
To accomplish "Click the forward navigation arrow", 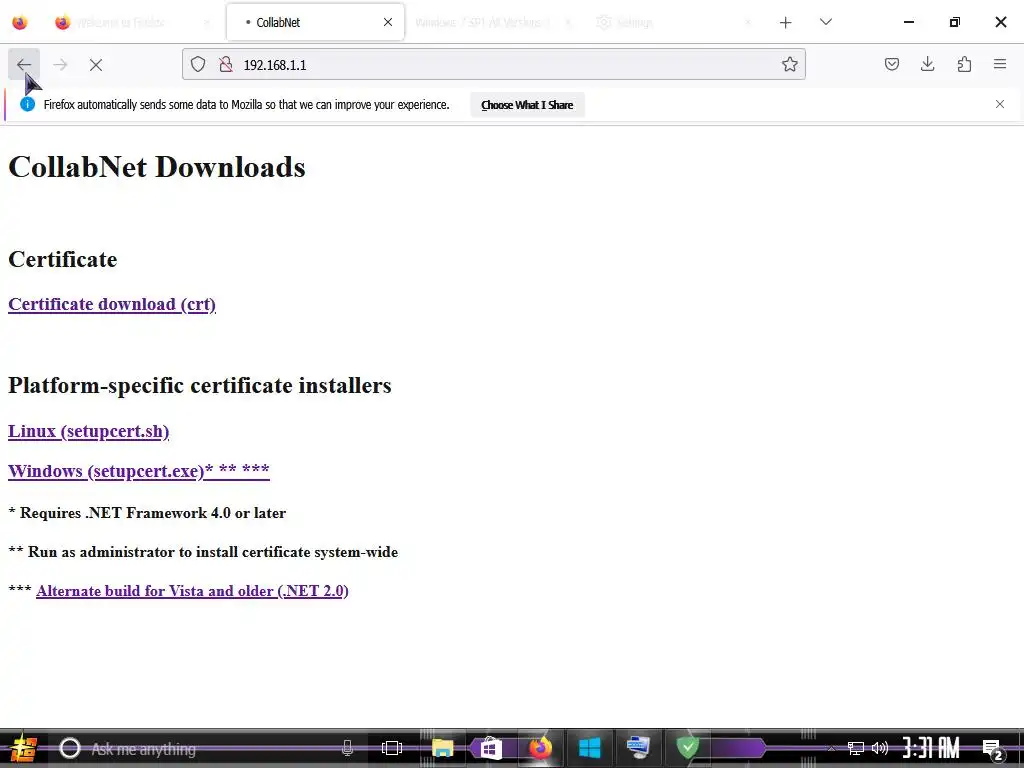I will (x=60, y=65).
